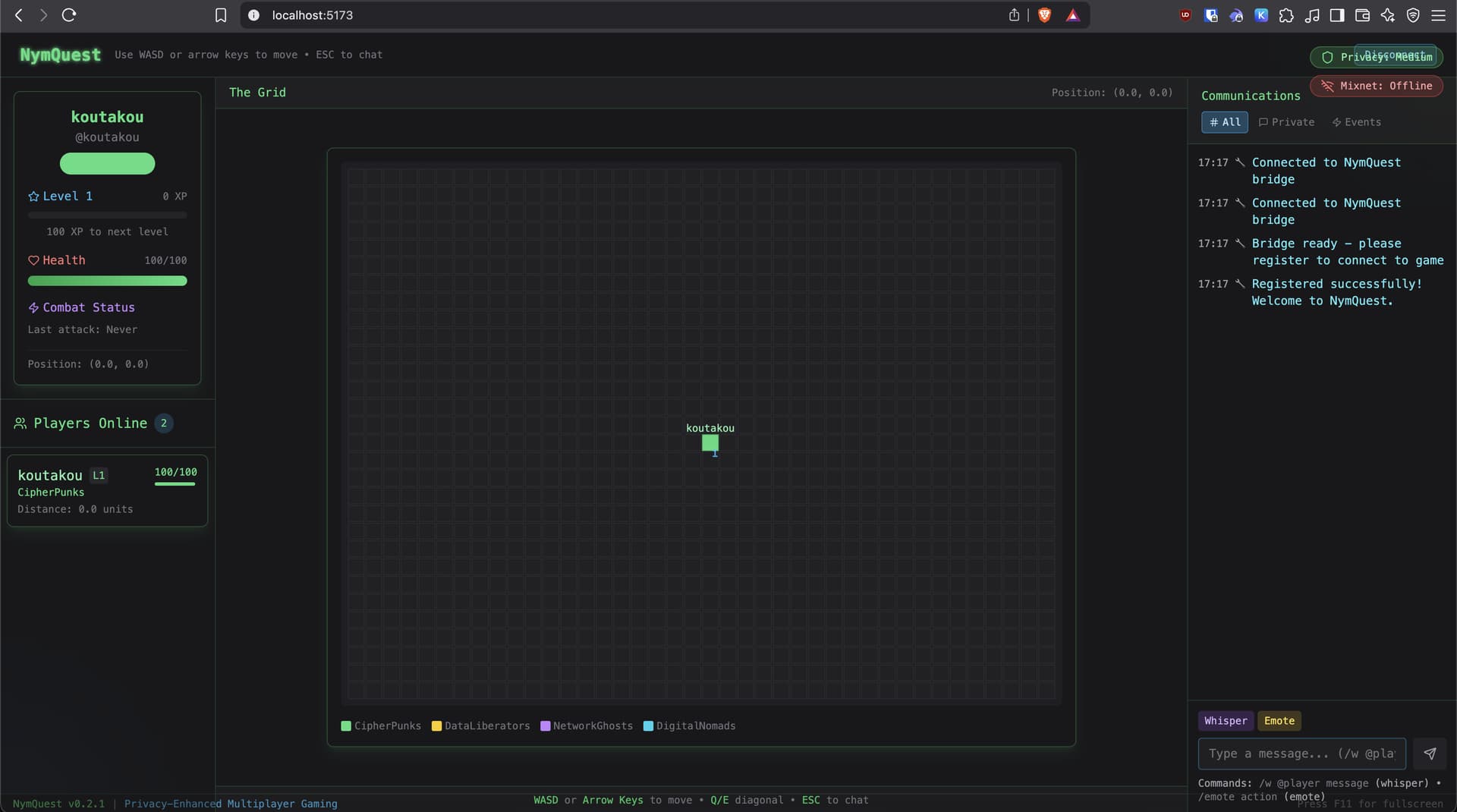Click the CipherPunks green legend swatch
The width and height of the screenshot is (1457, 812).
346,726
